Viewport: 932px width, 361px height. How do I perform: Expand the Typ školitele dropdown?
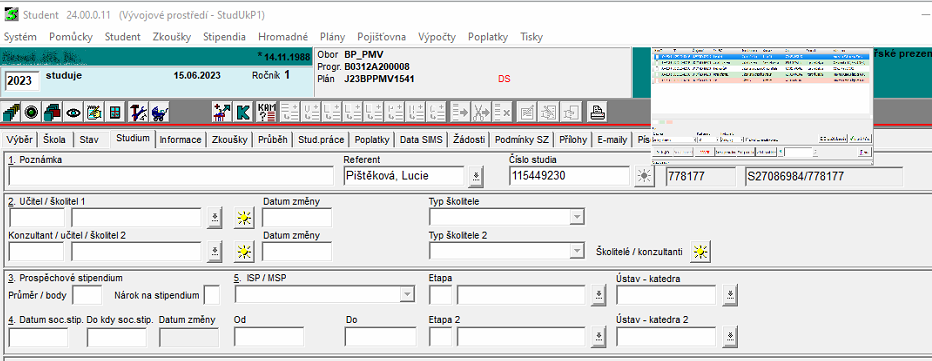pos(576,218)
